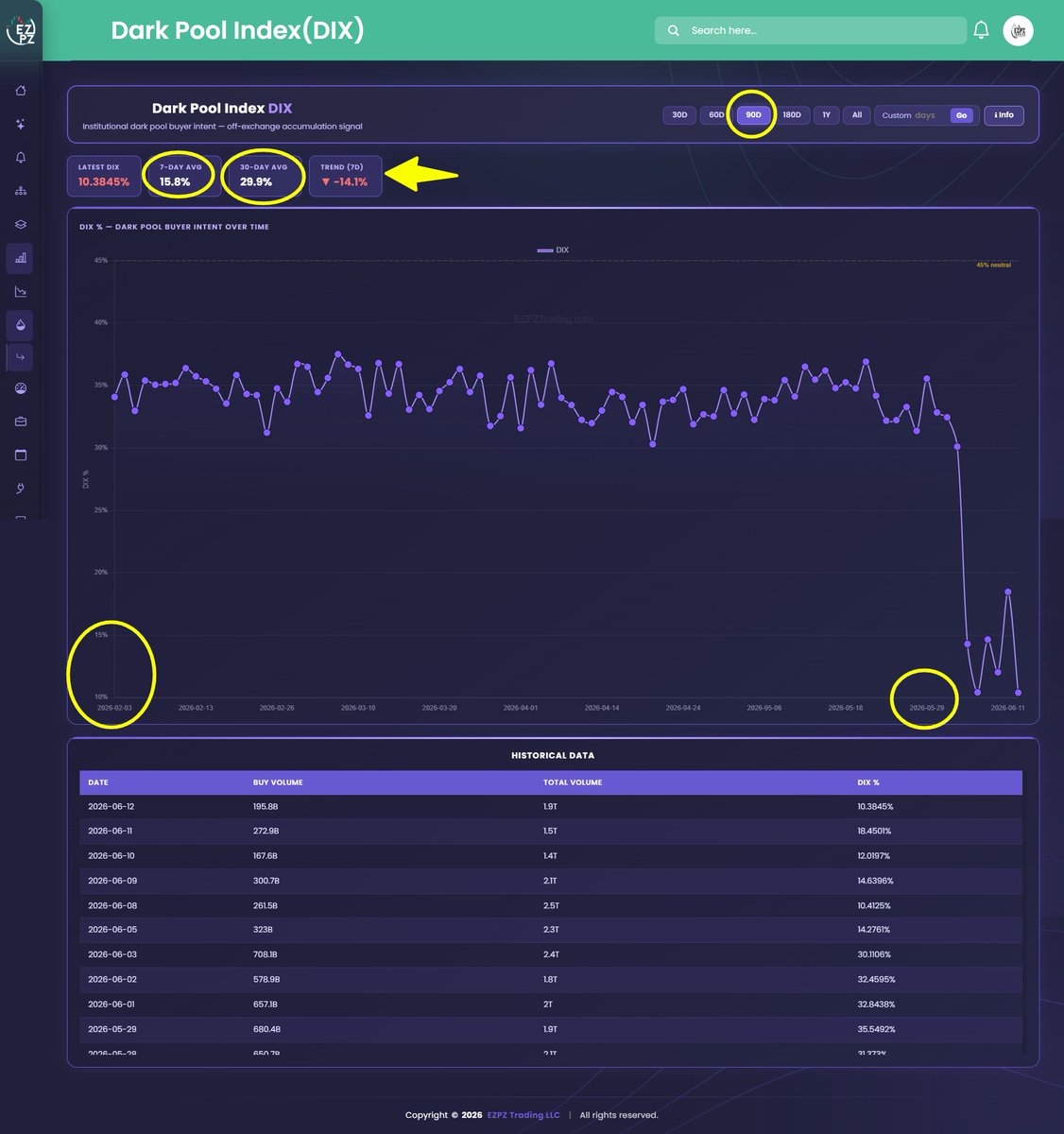Viewport: 1064px width, 1134px height.
Task: Select the bar chart icon in sidebar
Action: click(x=21, y=257)
